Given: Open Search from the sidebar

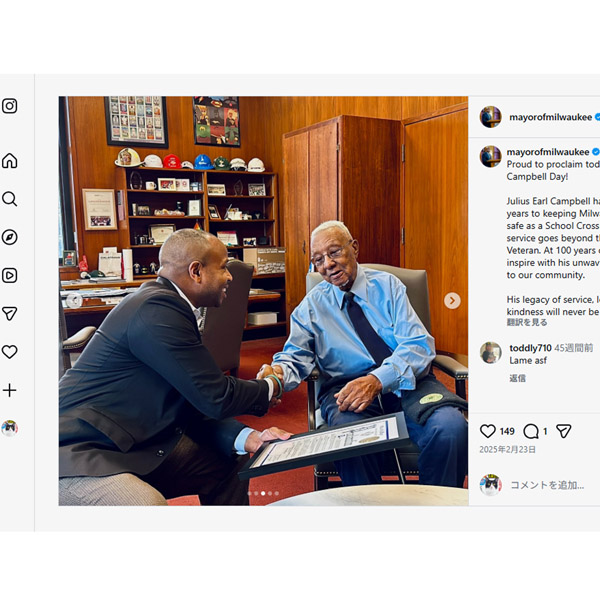Looking at the screenshot, I should pyautogui.click(x=10, y=199).
